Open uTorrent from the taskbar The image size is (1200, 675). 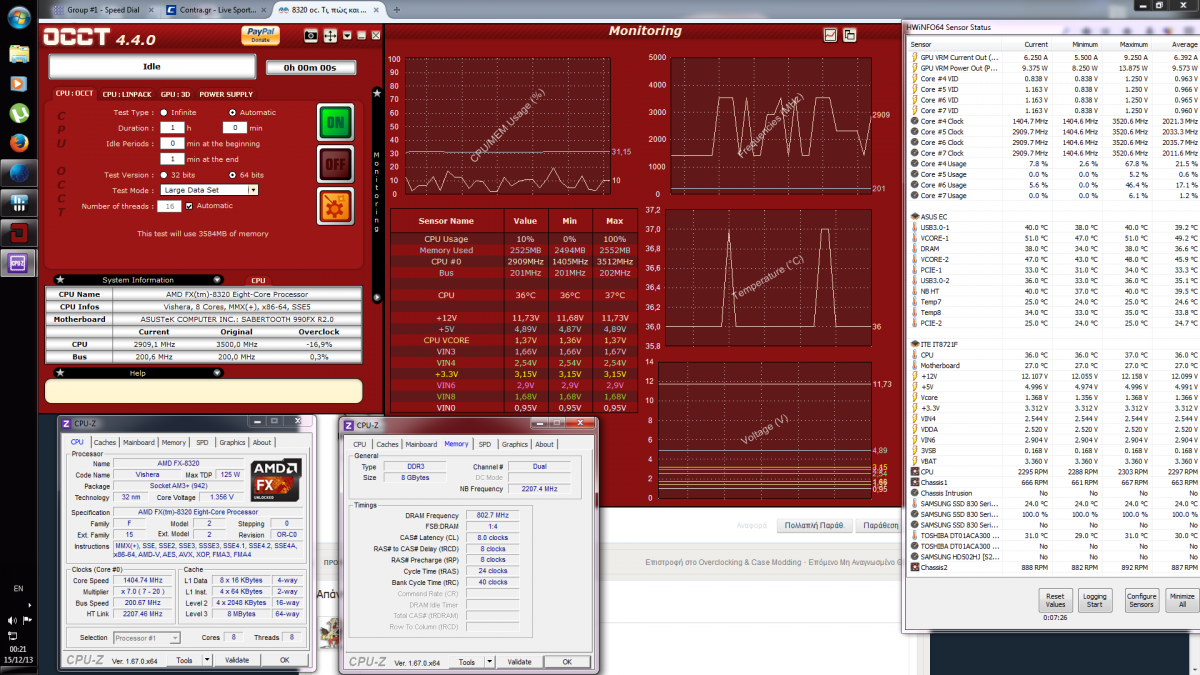[x=18, y=113]
